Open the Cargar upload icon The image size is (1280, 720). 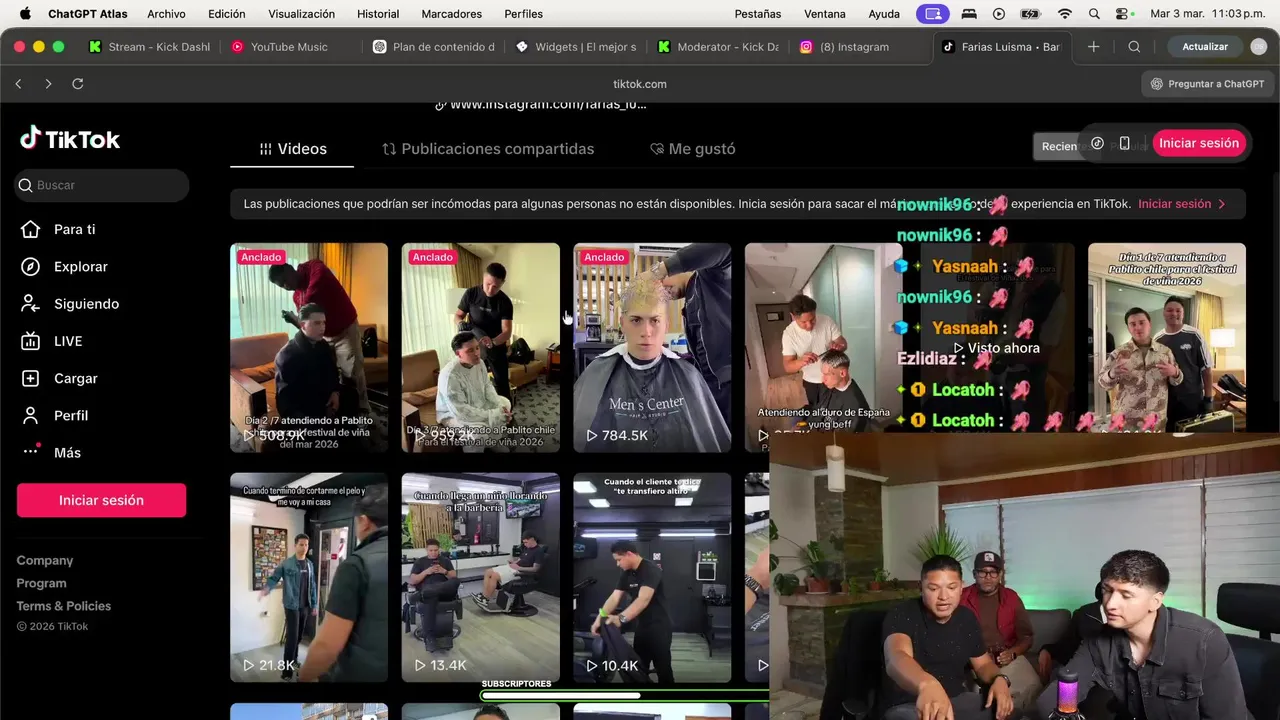[30, 378]
